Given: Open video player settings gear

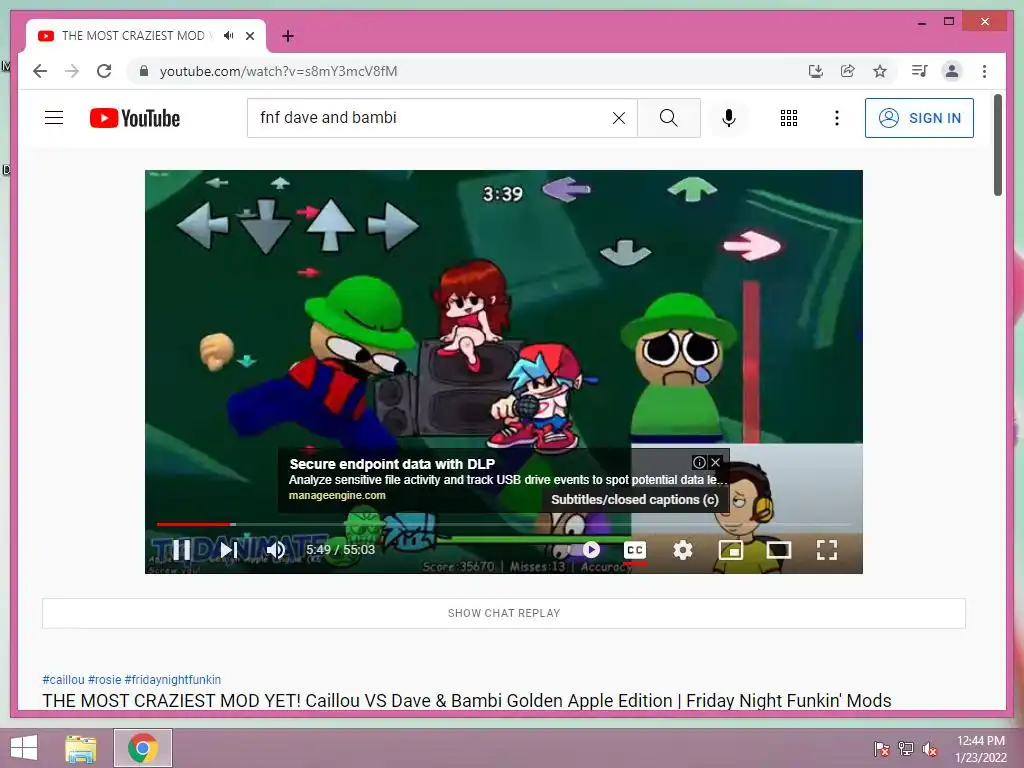Looking at the screenshot, I should 682,550.
